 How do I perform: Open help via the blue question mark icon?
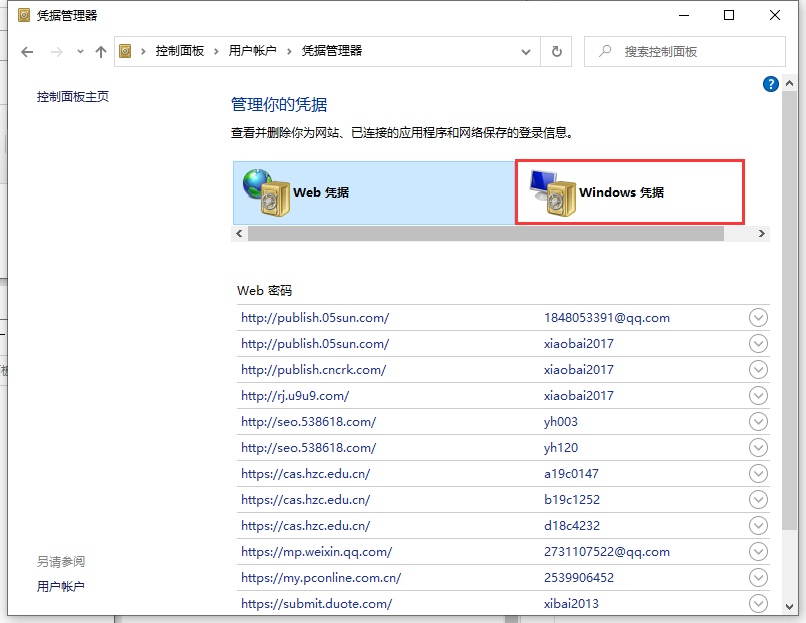pos(770,84)
